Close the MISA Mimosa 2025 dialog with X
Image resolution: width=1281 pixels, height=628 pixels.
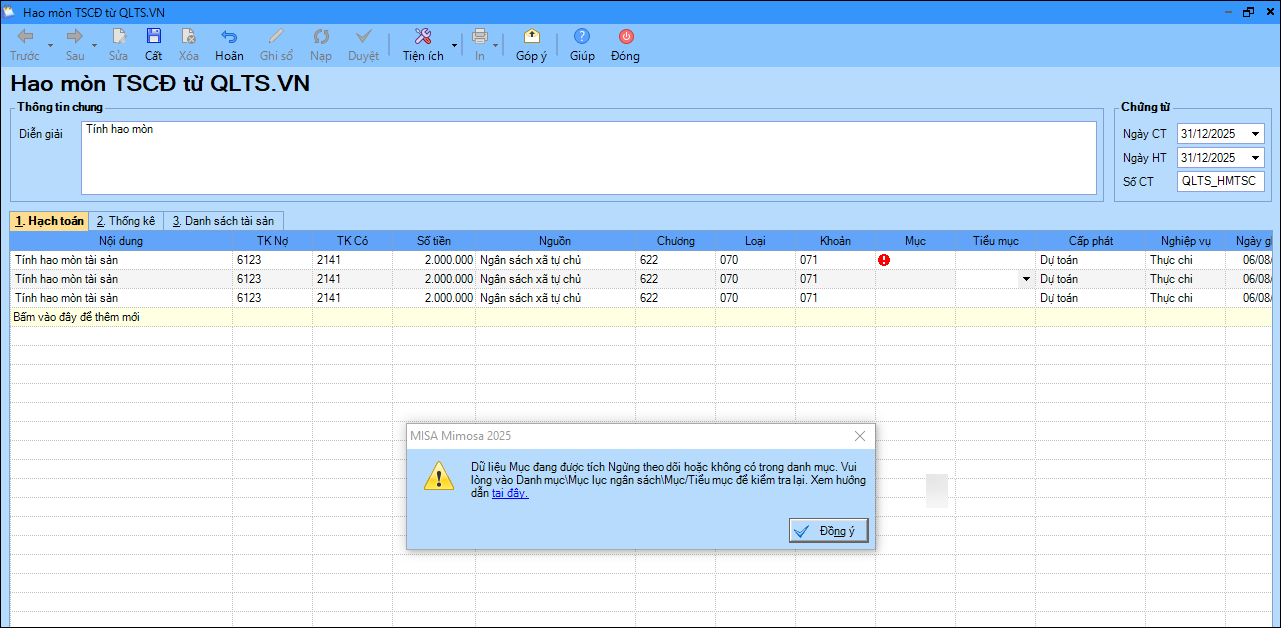(x=860, y=436)
